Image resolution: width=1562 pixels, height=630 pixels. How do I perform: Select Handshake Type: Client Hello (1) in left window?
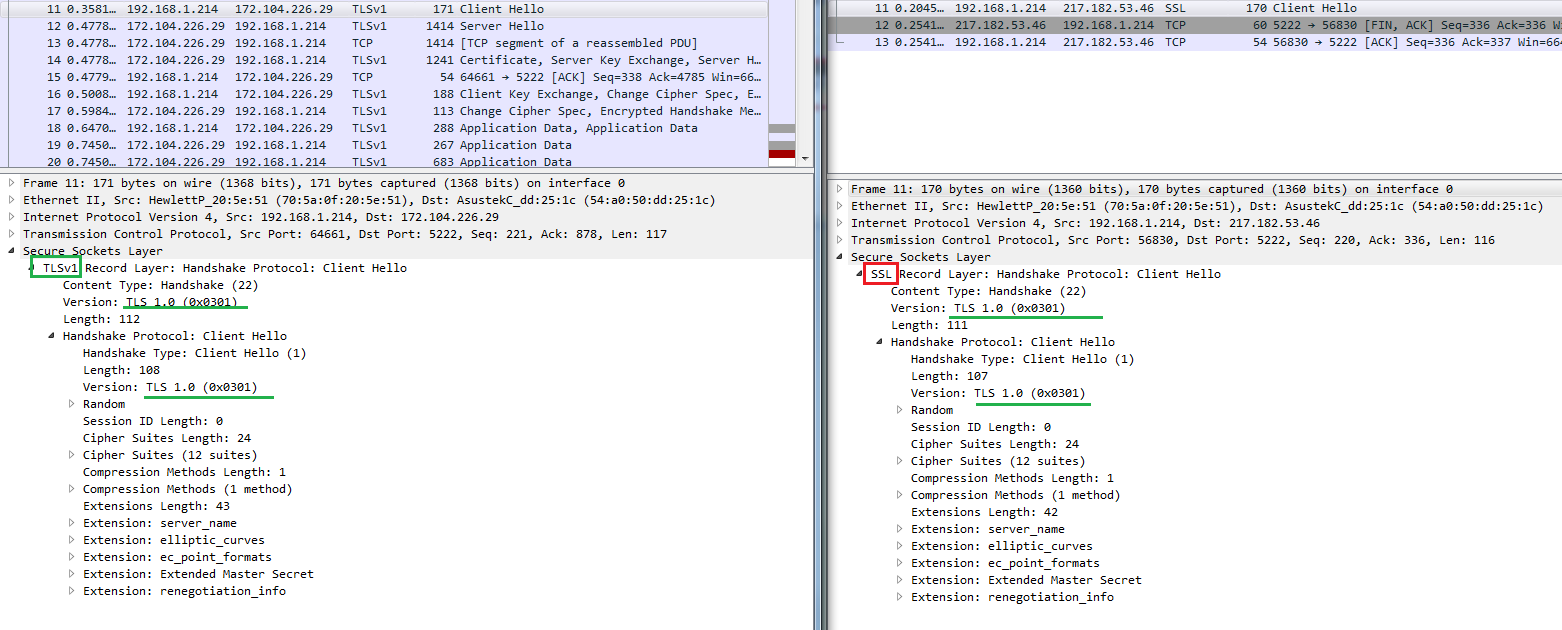pos(195,353)
